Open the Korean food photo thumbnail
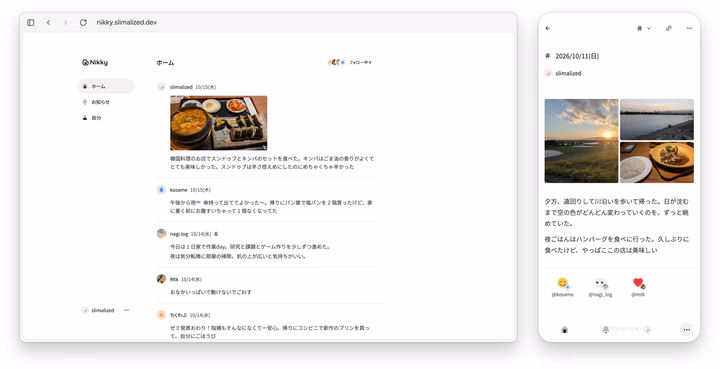The image size is (720, 369). (219, 123)
